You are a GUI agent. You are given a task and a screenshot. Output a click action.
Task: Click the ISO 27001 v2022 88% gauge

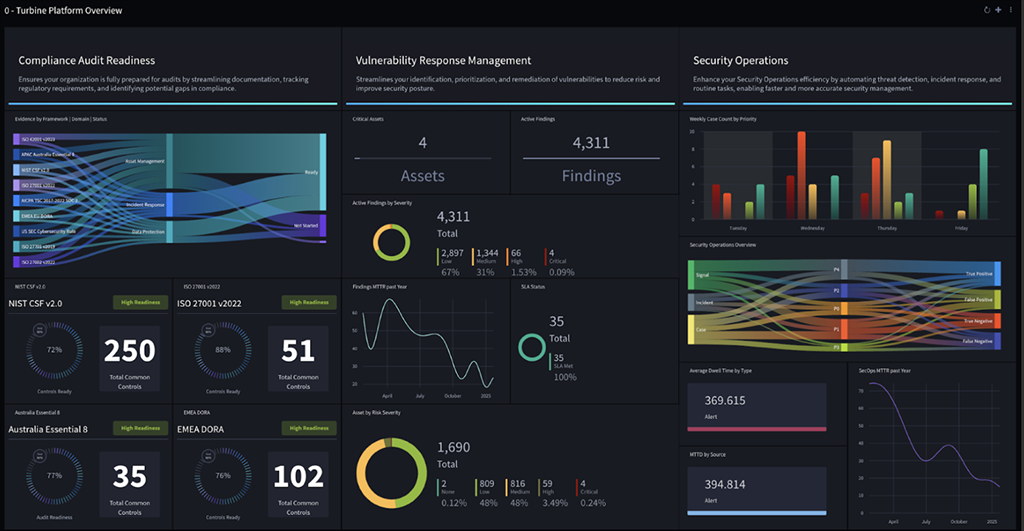tap(223, 351)
